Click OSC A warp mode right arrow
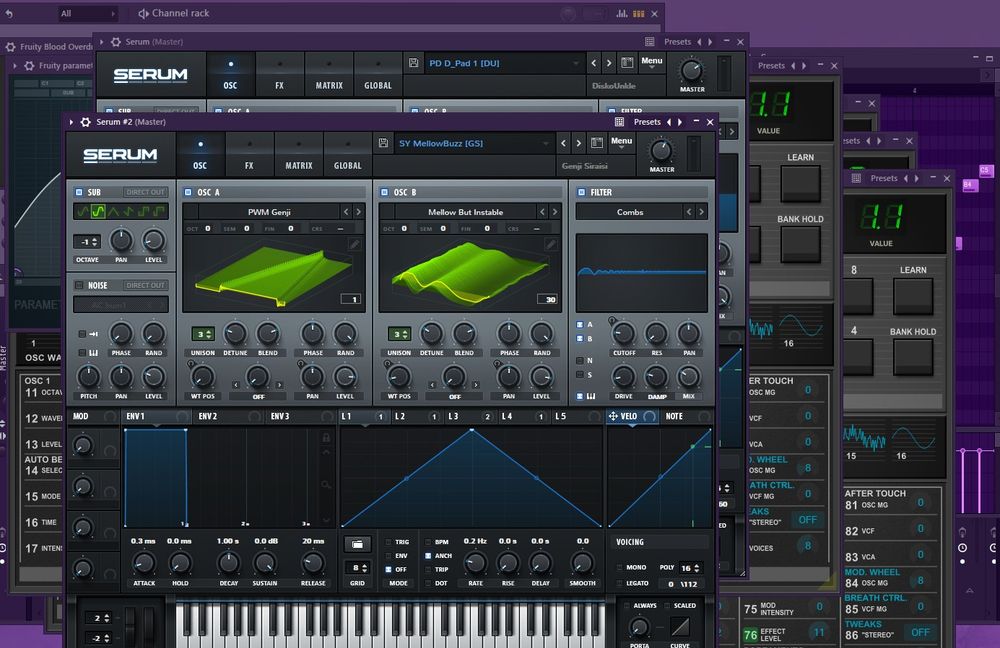The height and width of the screenshot is (648, 1000). 279,385
